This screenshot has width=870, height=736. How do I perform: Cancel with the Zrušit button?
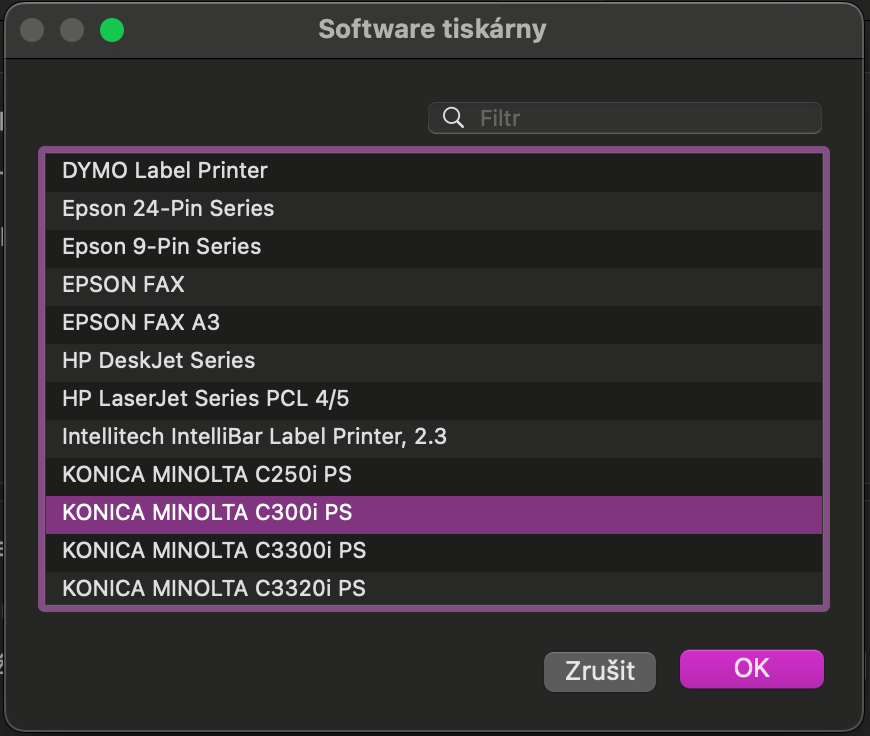(x=600, y=672)
